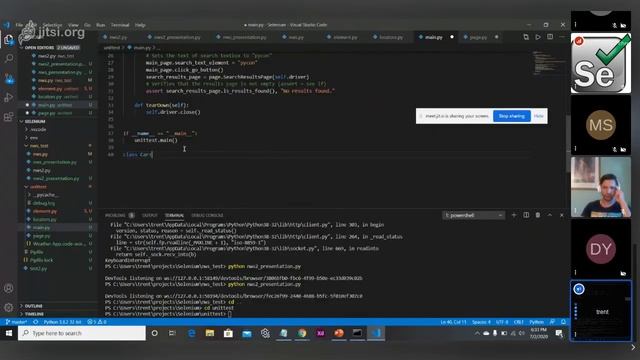Open Source Control view in activity bar

[9, 78]
